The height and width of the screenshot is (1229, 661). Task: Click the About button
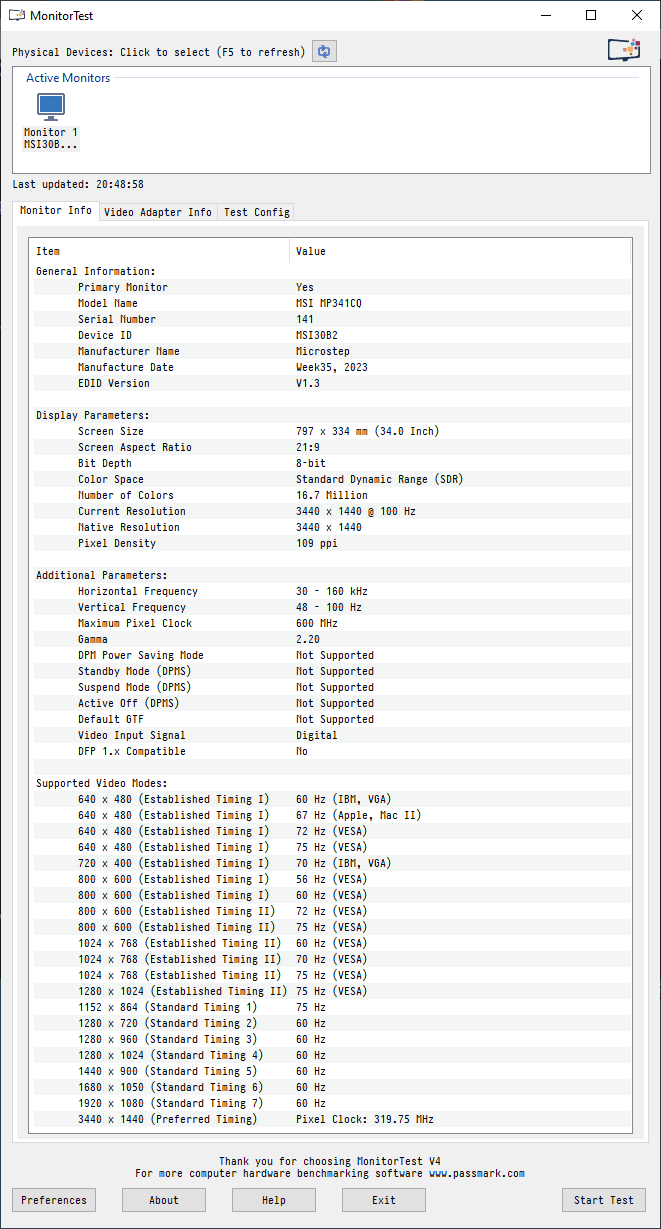coord(164,1200)
